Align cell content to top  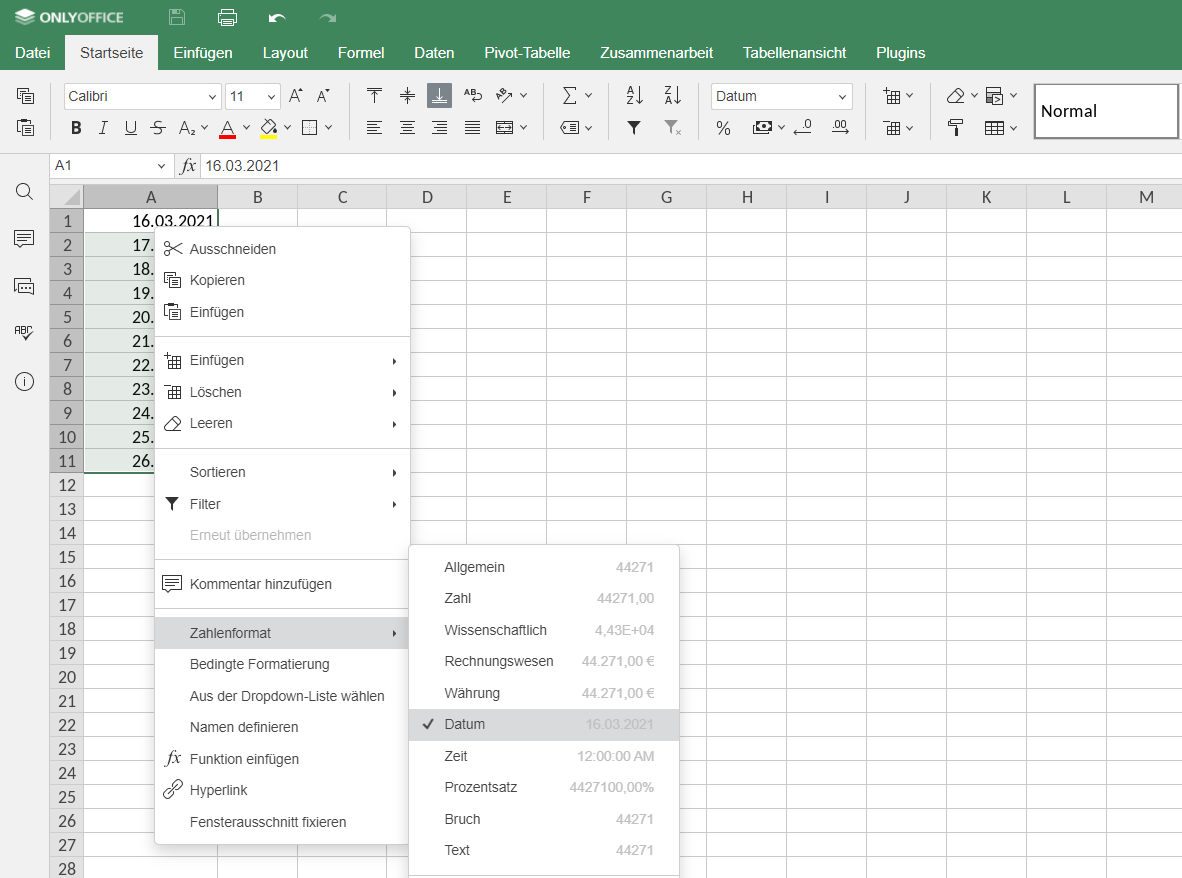(x=374, y=96)
